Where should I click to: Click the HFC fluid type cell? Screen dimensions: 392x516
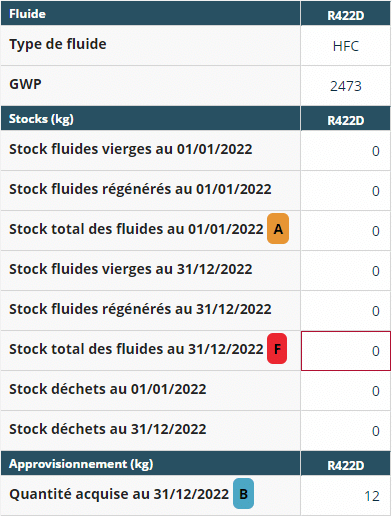coord(346,46)
